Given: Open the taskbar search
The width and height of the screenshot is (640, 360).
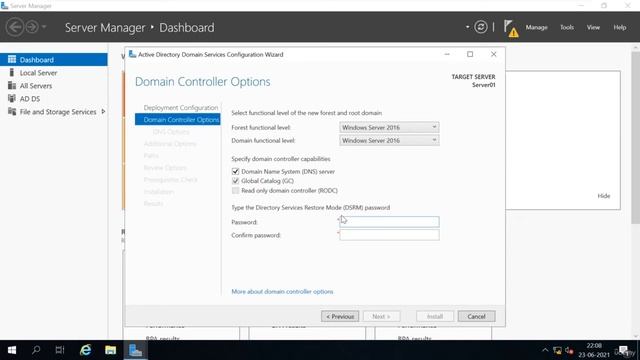Looking at the screenshot, I should (x=36, y=350).
